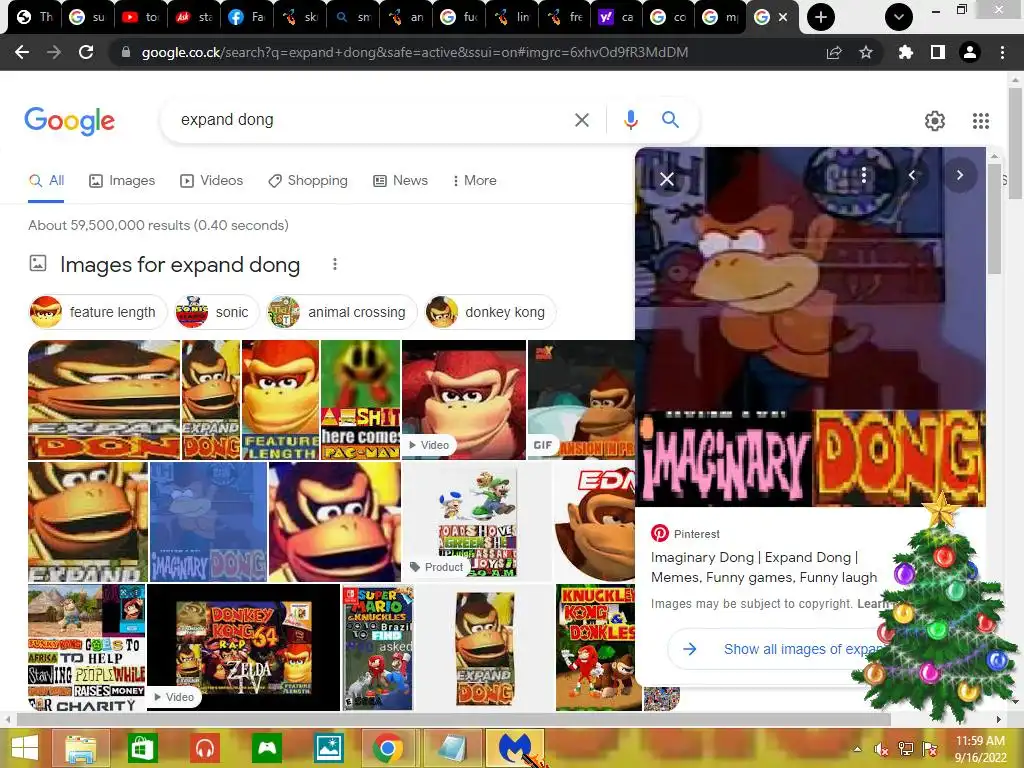1024x768 pixels.
Task: Show the next preview image
Action: point(959,175)
